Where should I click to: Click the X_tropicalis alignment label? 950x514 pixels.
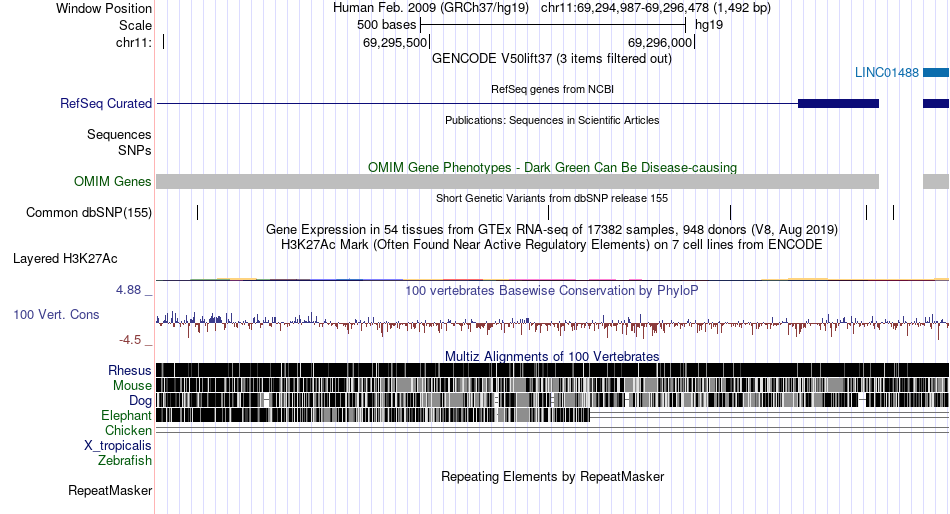(x=118, y=446)
